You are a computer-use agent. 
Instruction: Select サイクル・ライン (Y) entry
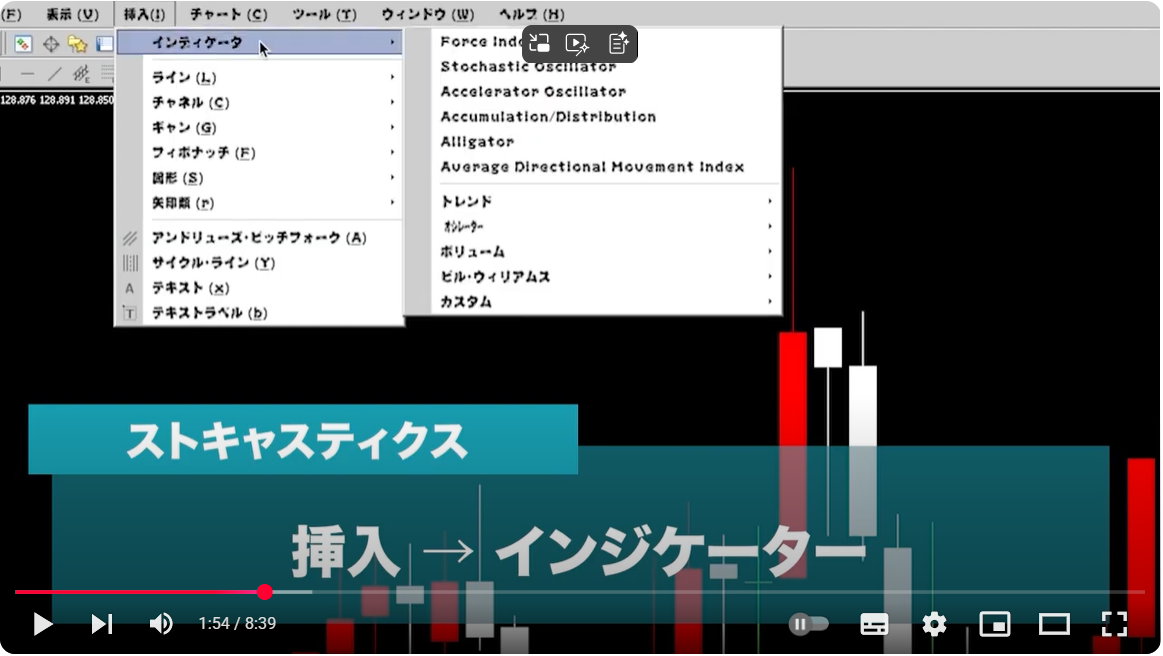coord(260,263)
